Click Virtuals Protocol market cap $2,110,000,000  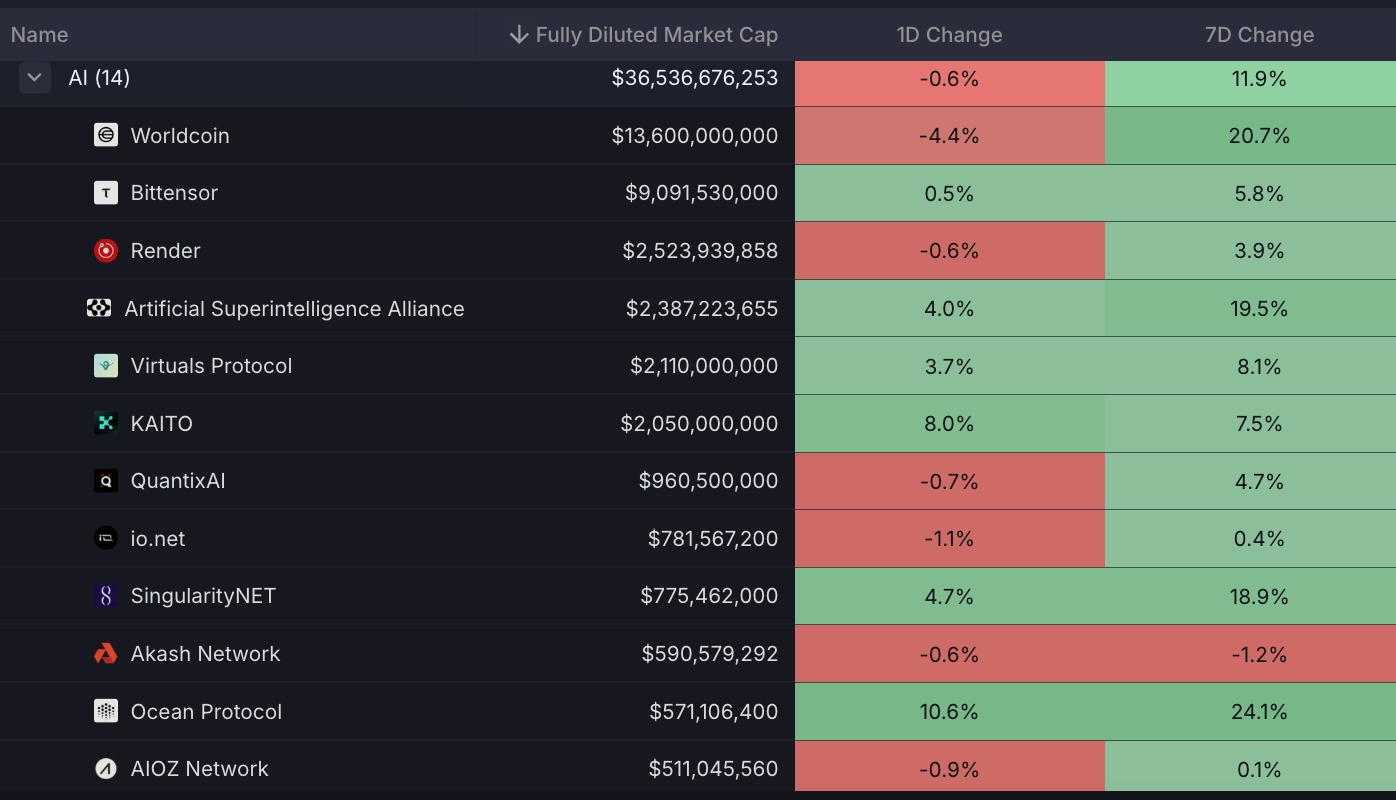click(x=704, y=366)
